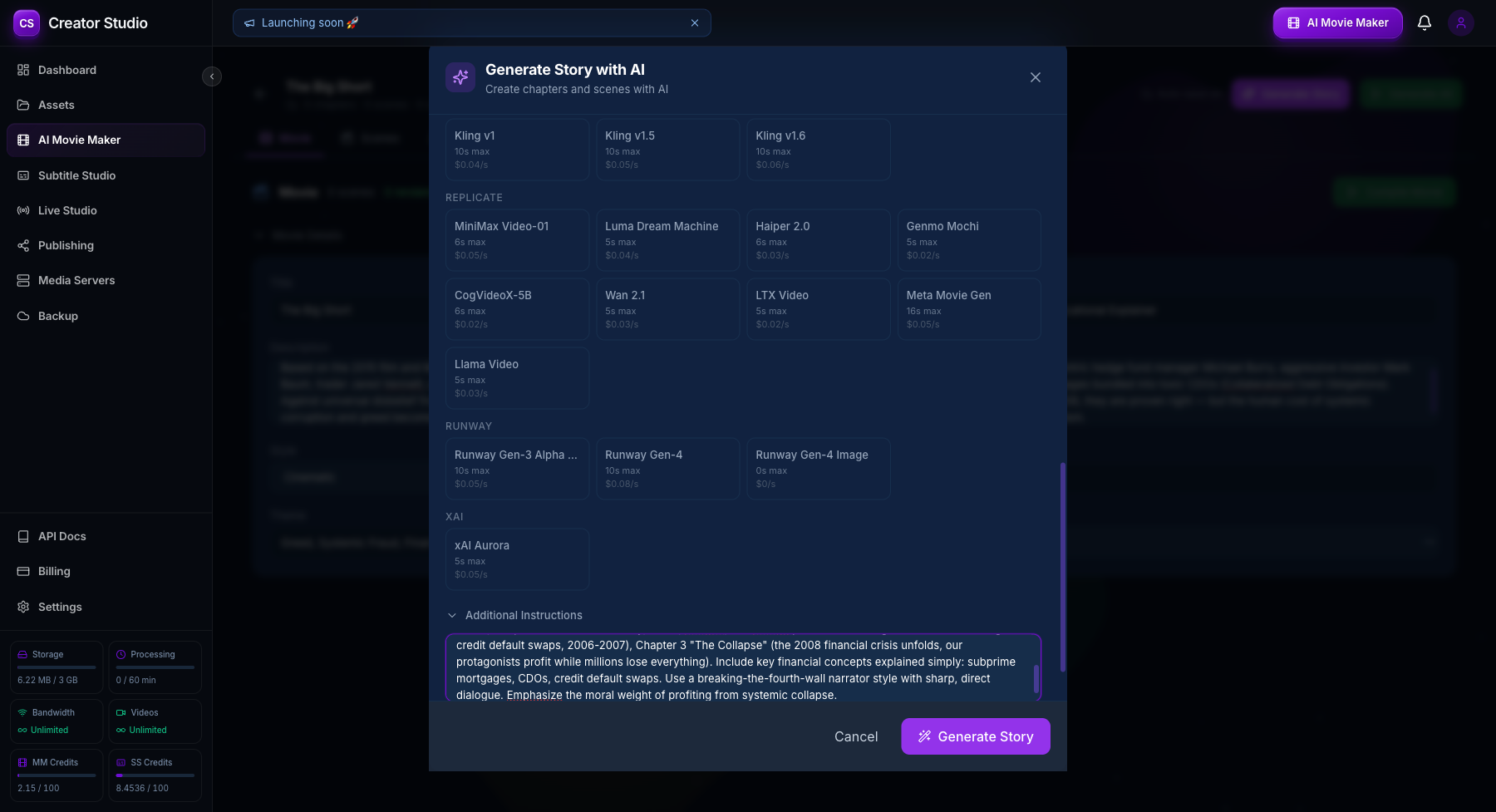This screenshot has height=812, width=1496.
Task: Click the MM Credits film icon
Action: coord(22,762)
